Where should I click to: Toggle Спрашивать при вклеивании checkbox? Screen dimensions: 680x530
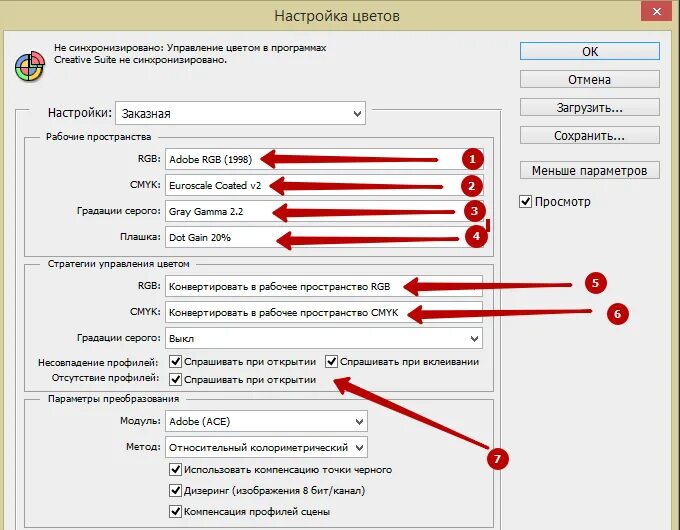pos(331,361)
